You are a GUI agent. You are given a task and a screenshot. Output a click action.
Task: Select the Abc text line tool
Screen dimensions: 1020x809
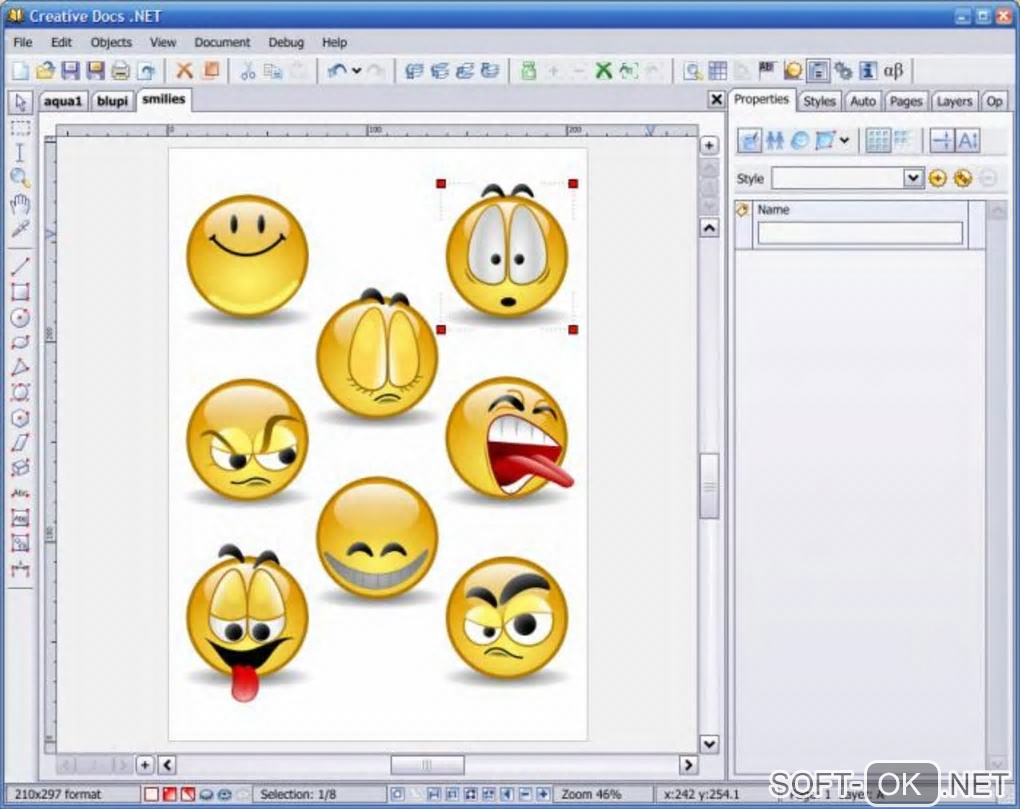pyautogui.click(x=20, y=494)
